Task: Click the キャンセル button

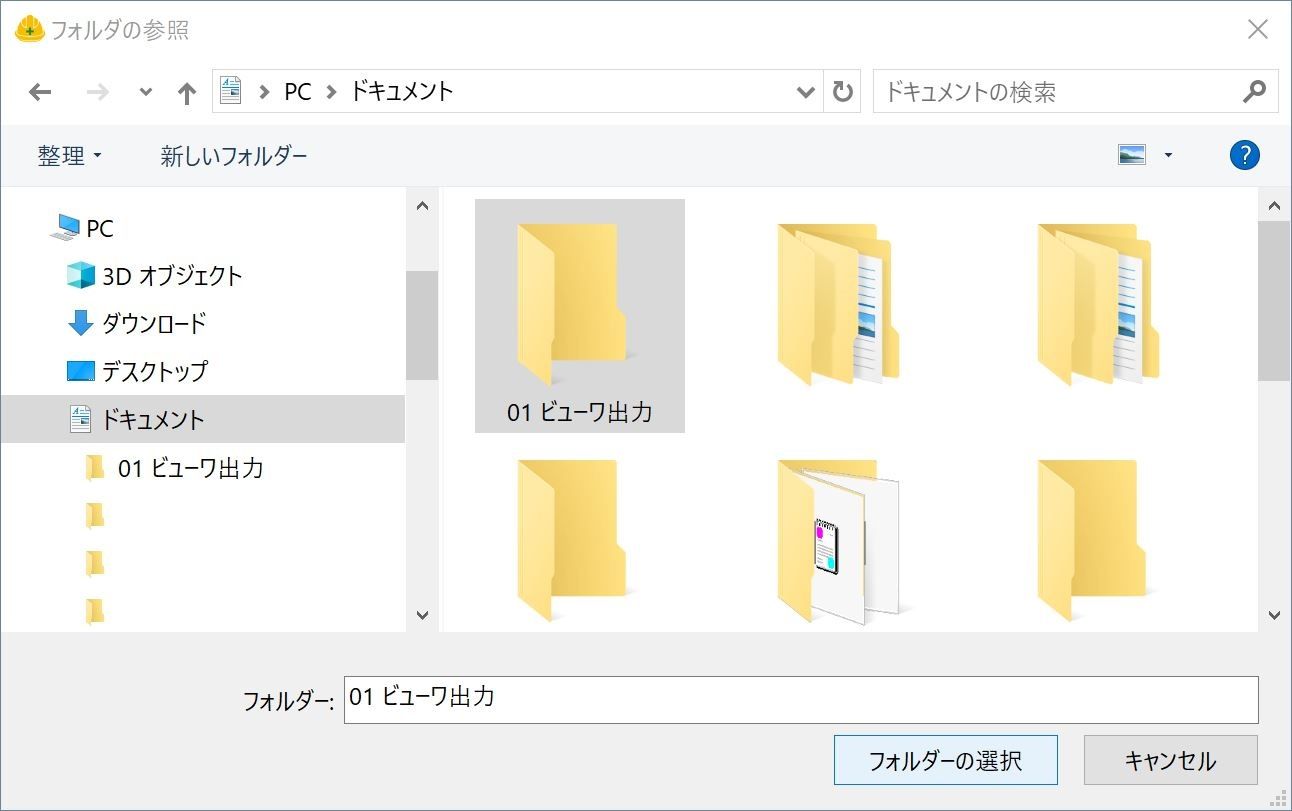Action: pyautogui.click(x=1170, y=761)
